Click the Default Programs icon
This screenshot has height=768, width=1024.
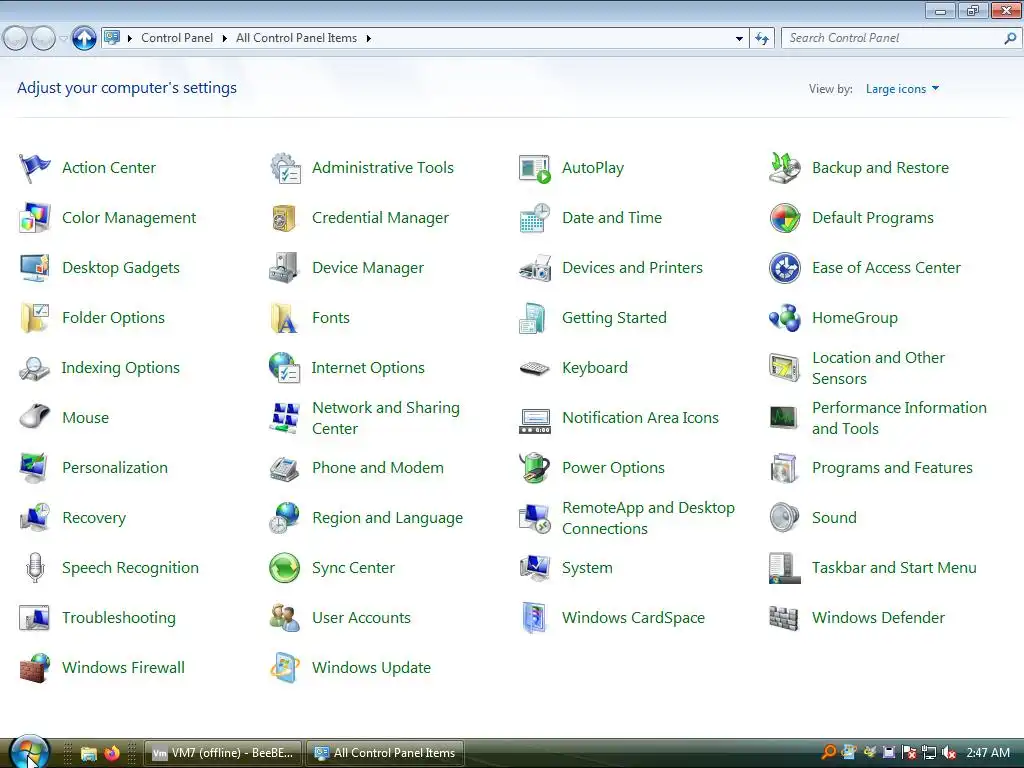click(784, 218)
